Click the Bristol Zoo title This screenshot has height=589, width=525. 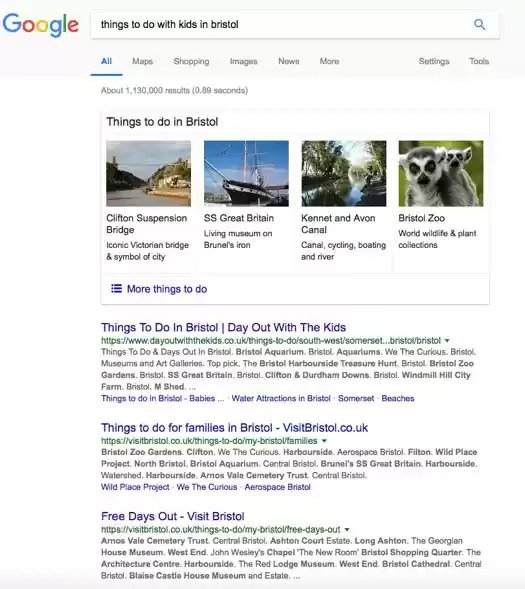click(421, 218)
